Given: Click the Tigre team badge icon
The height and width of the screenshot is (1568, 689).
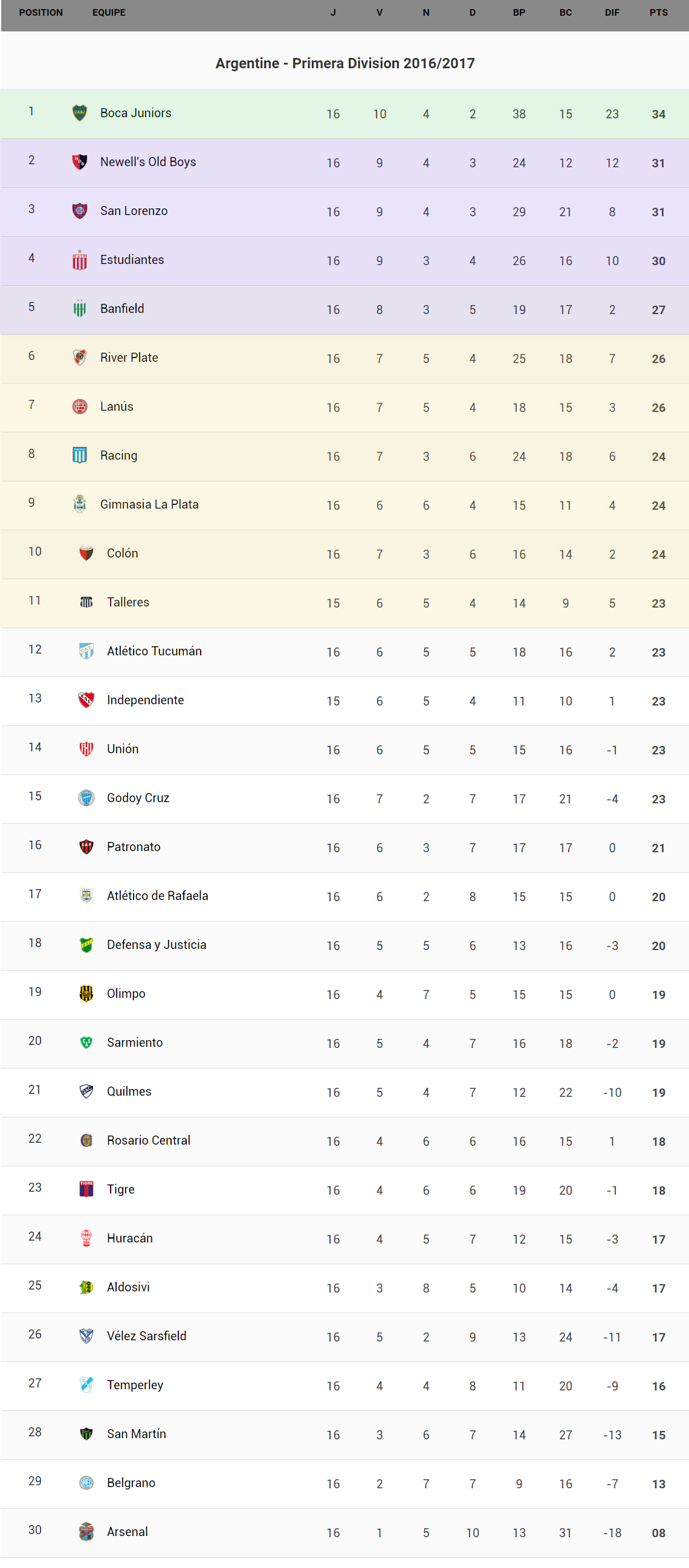Looking at the screenshot, I should (86, 1189).
